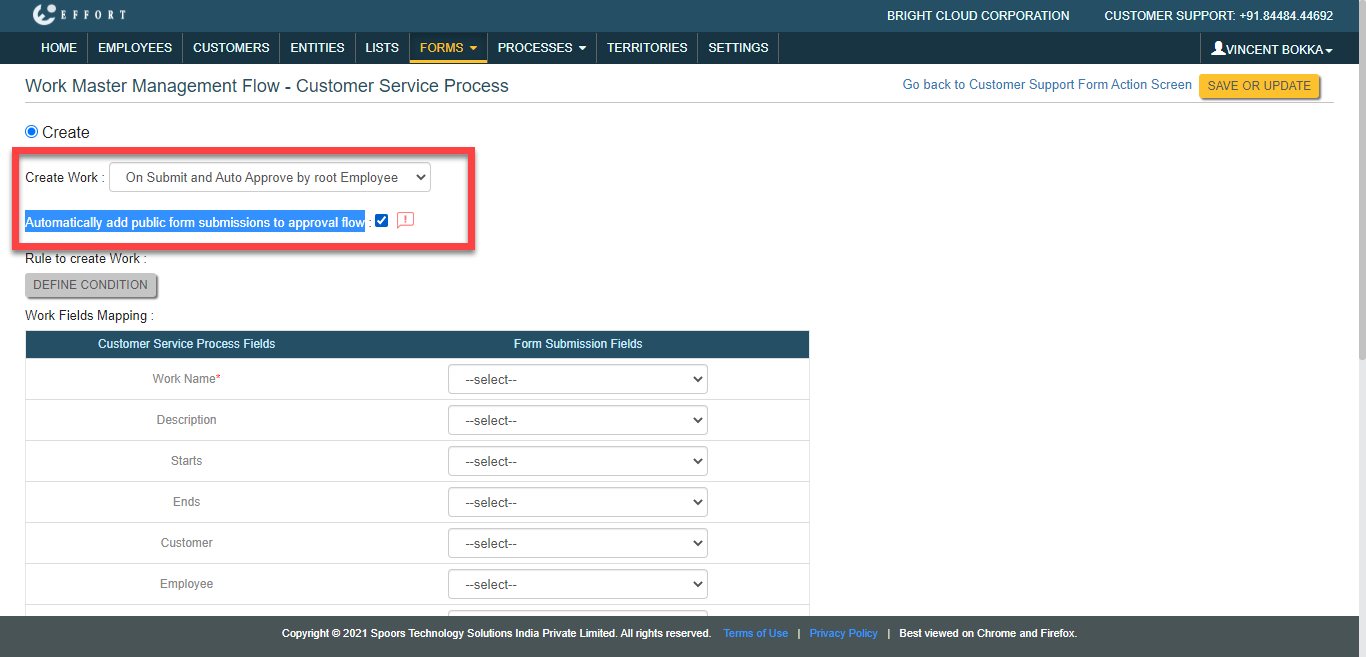Open the Privacy Policy link

[x=843, y=633]
